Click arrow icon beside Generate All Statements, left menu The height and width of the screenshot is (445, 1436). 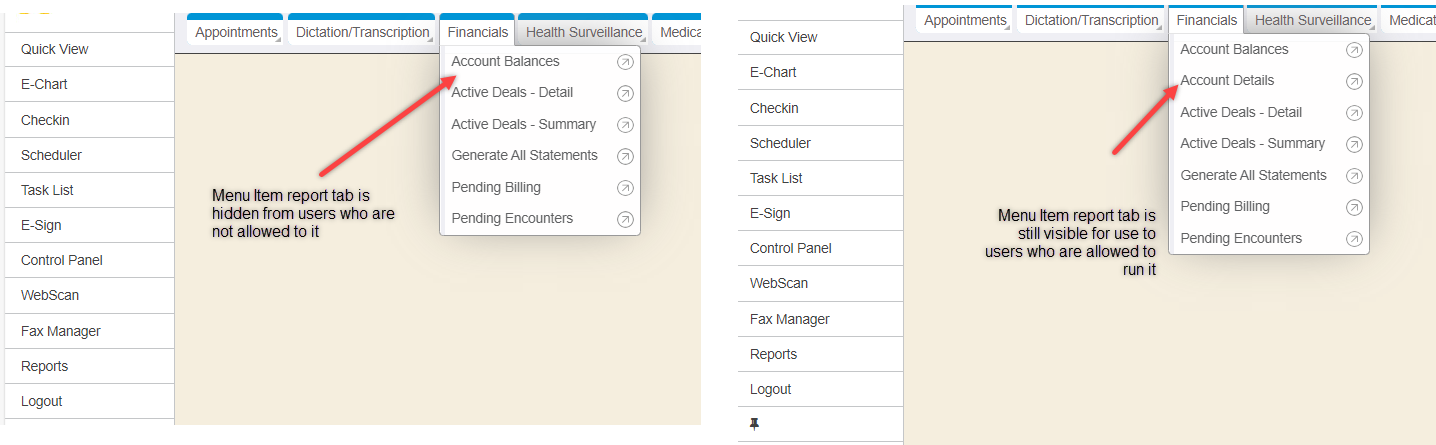pyautogui.click(x=625, y=156)
